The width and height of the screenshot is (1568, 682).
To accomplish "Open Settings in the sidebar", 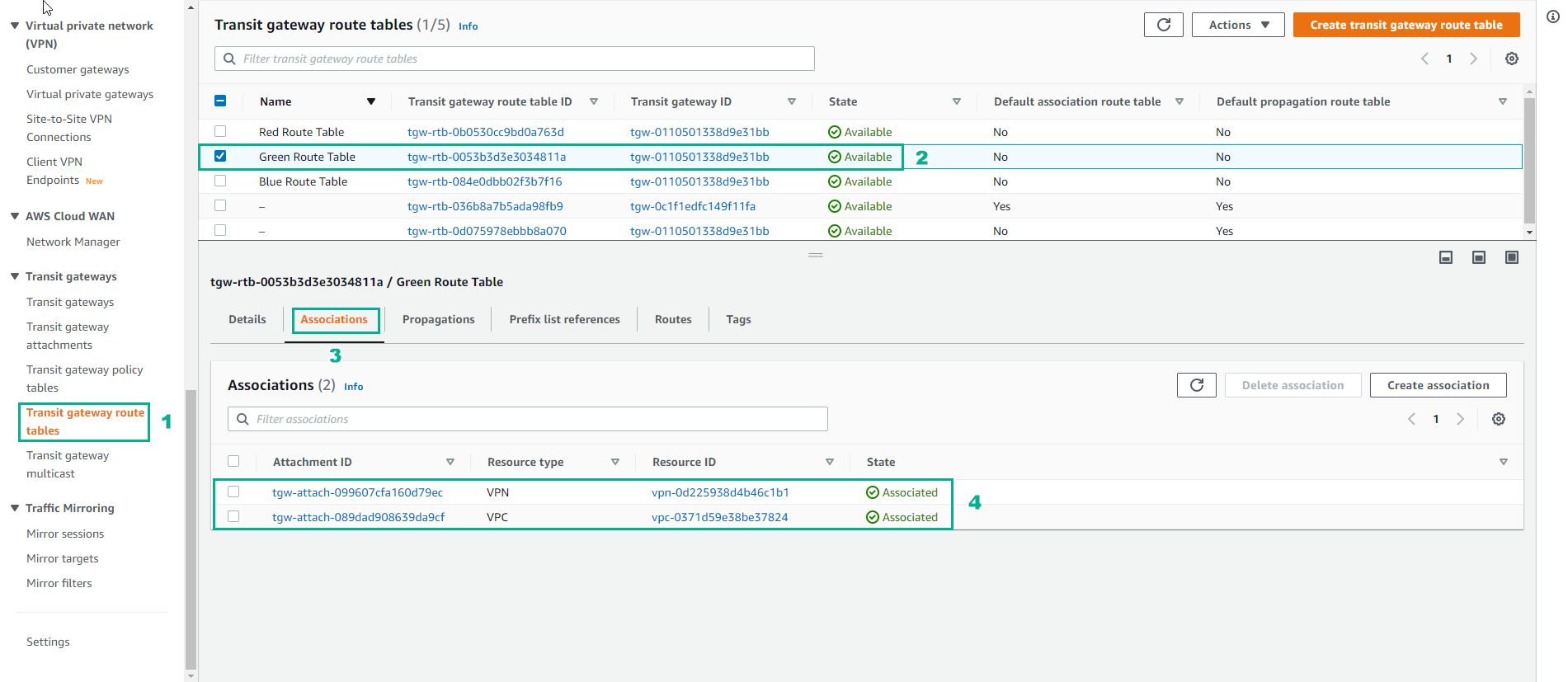I will (48, 642).
